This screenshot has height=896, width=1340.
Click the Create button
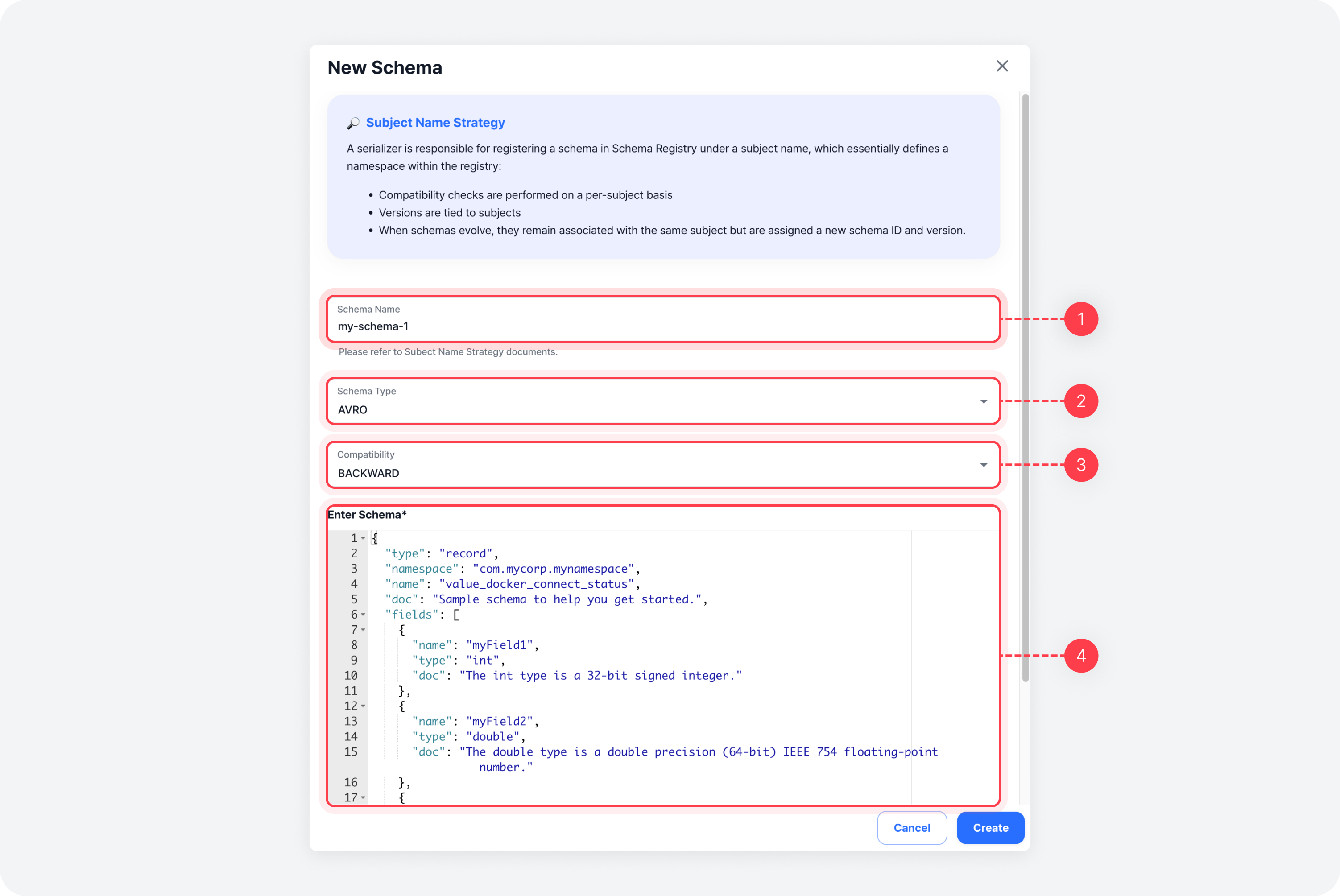click(990, 828)
